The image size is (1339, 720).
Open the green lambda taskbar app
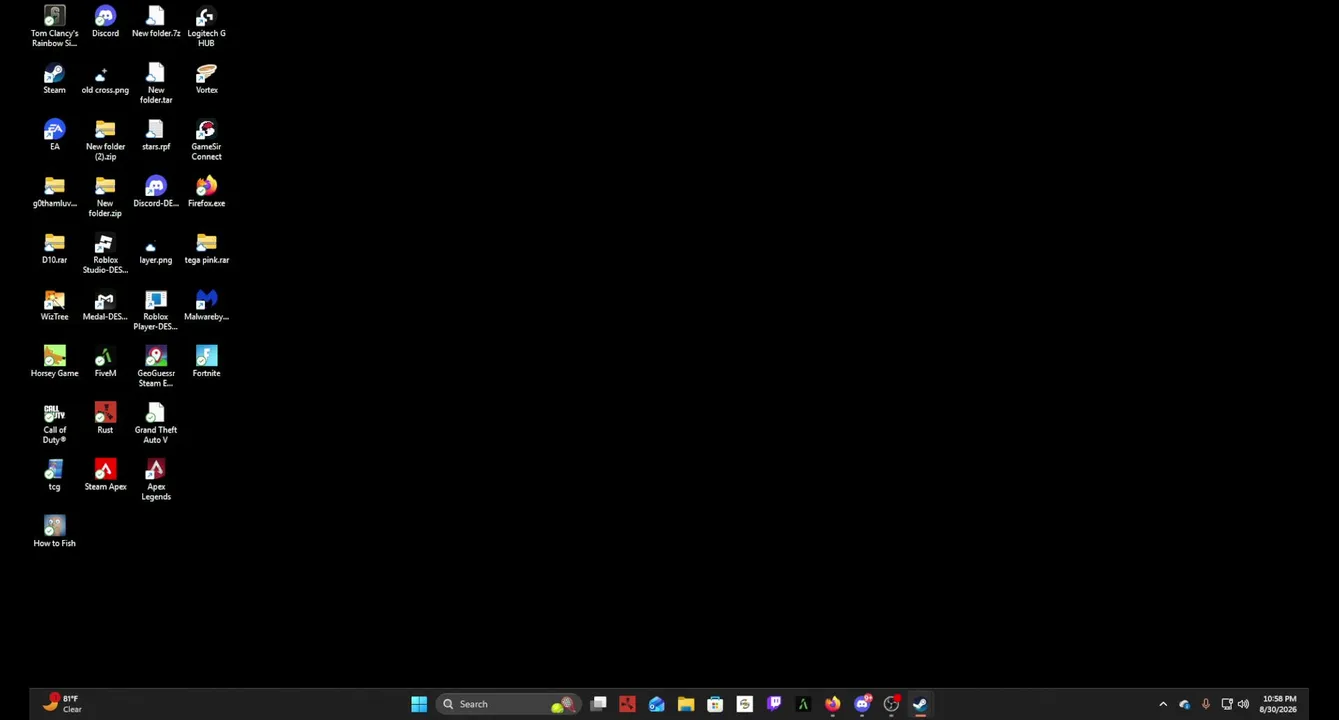803,704
